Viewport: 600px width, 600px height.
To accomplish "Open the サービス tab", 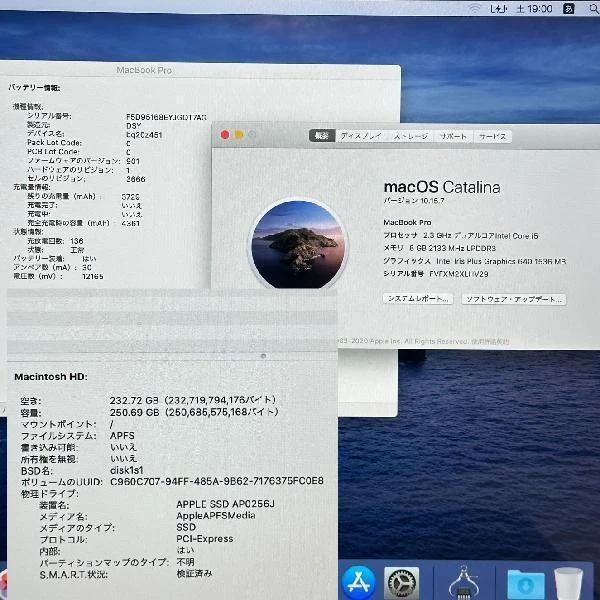I will coord(492,136).
